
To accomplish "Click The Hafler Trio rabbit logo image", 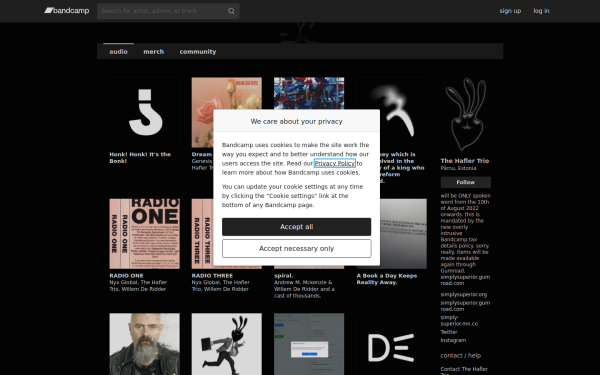I will coord(465,114).
